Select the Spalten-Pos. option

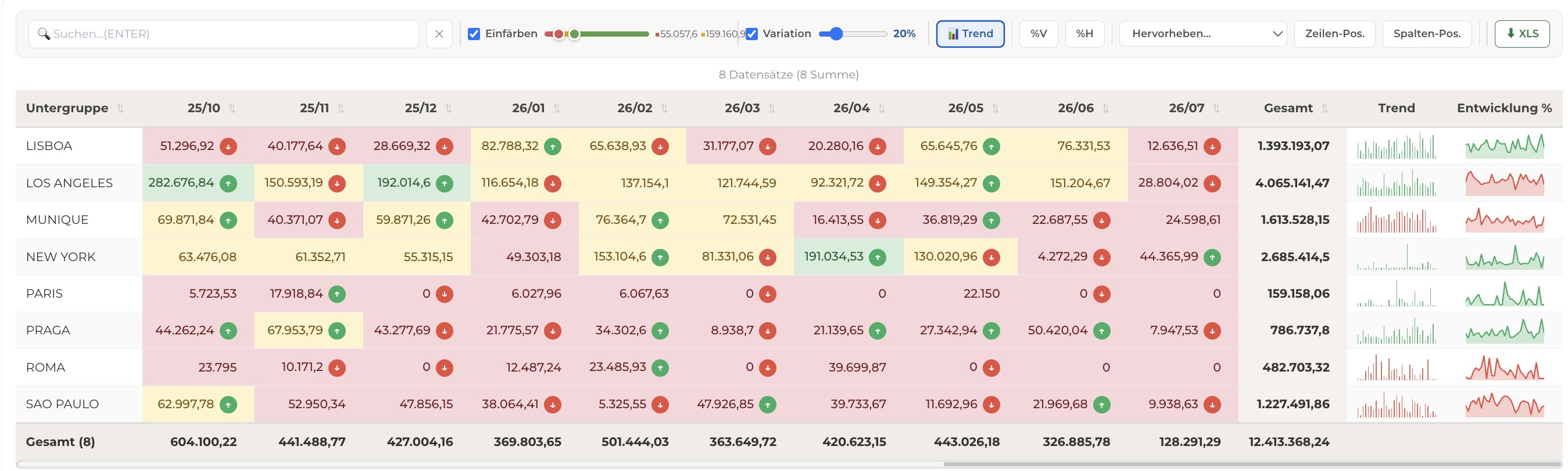[1427, 34]
